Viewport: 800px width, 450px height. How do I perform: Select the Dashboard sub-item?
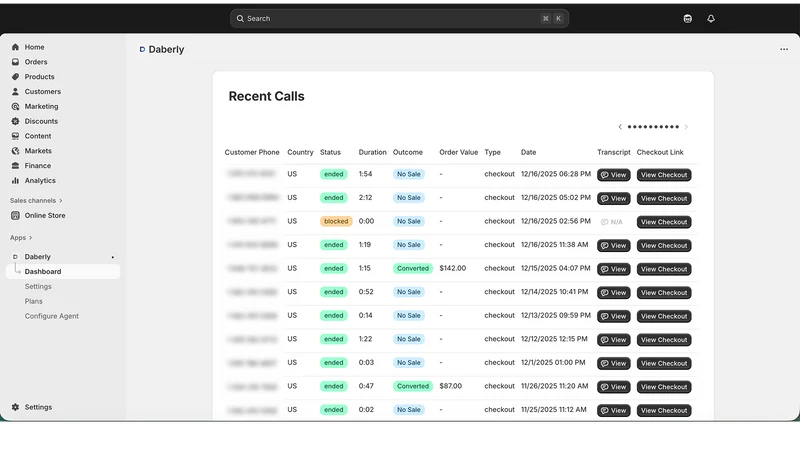pyautogui.click(x=63, y=271)
